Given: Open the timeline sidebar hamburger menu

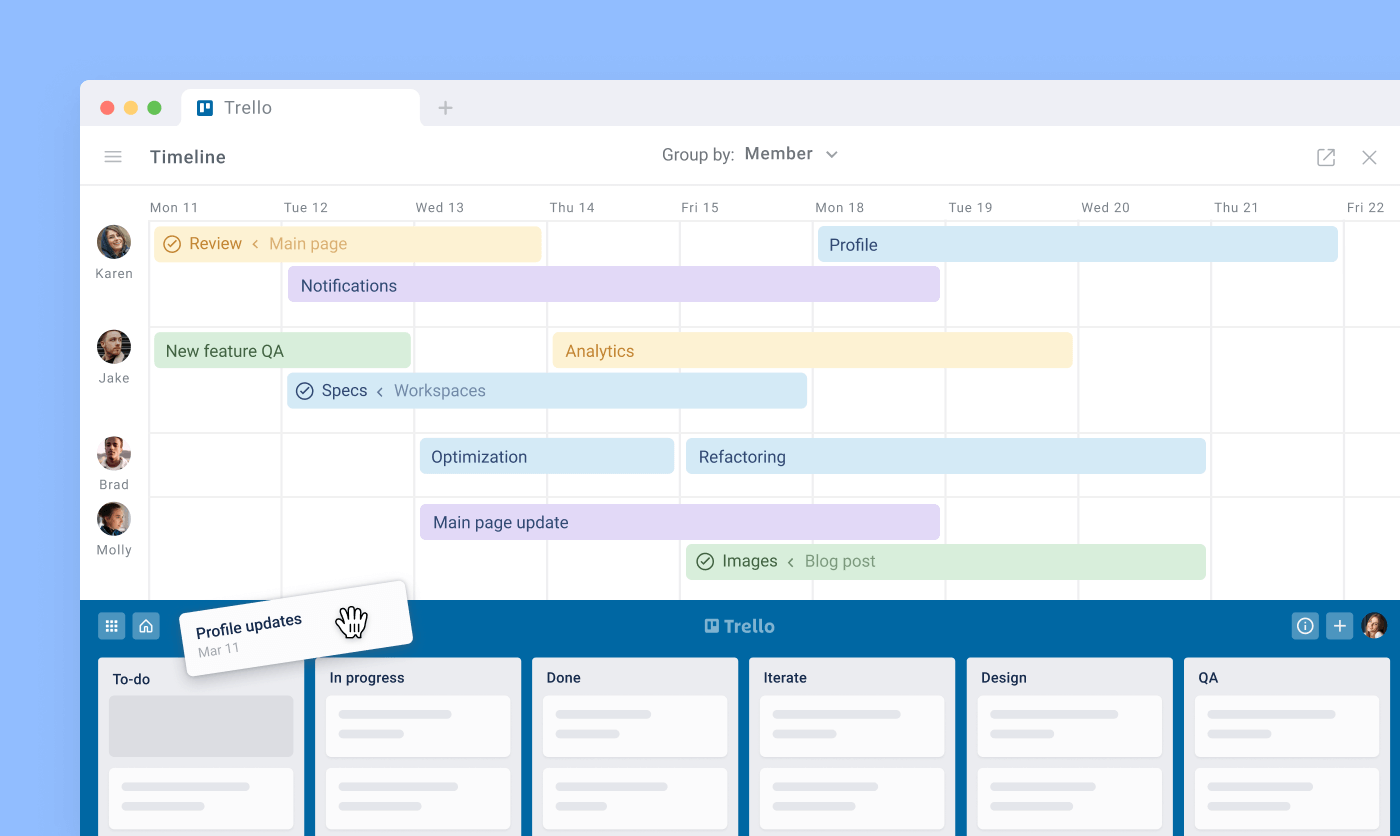Looking at the screenshot, I should 113,156.
